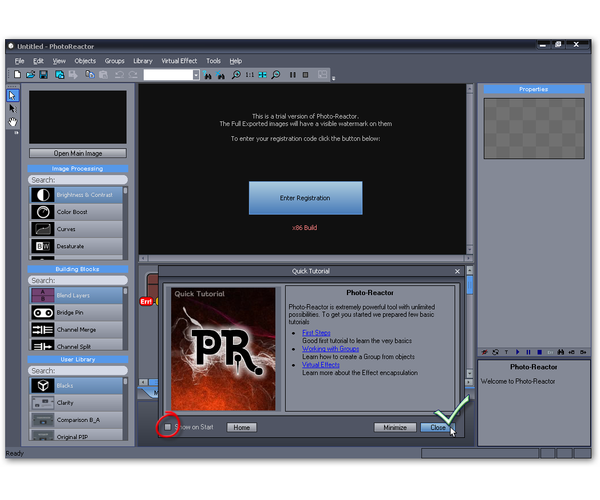The image size is (600, 500).
Task: Select the arrow pointer tool
Action: pos(13,95)
